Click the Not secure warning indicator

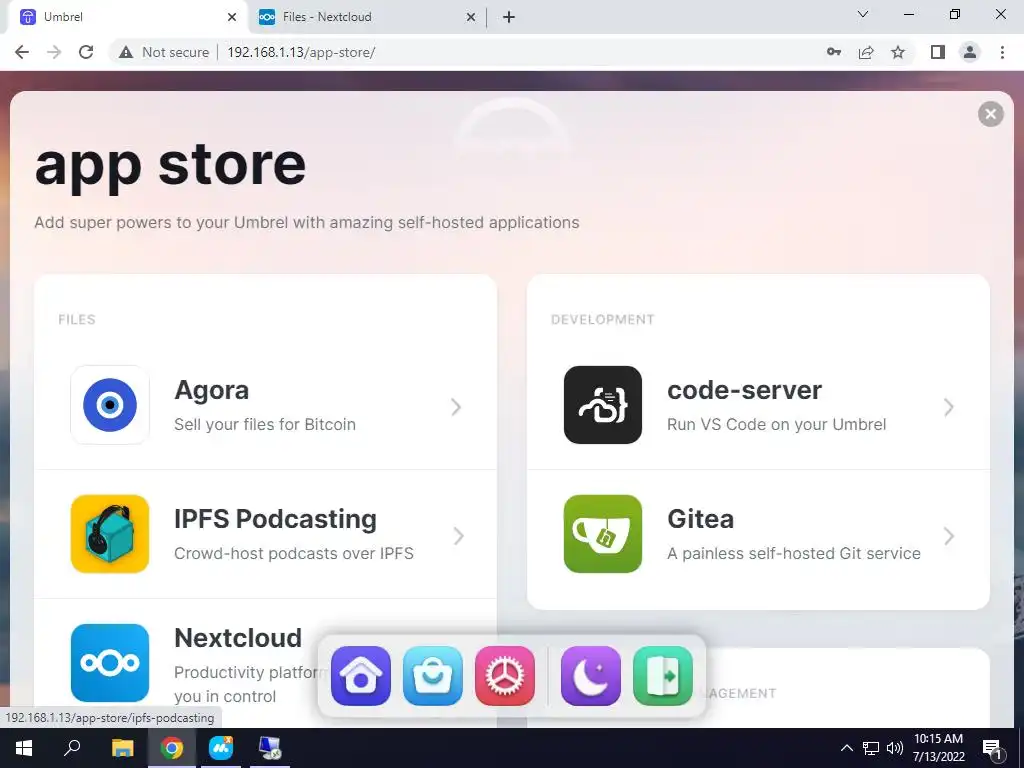click(164, 52)
